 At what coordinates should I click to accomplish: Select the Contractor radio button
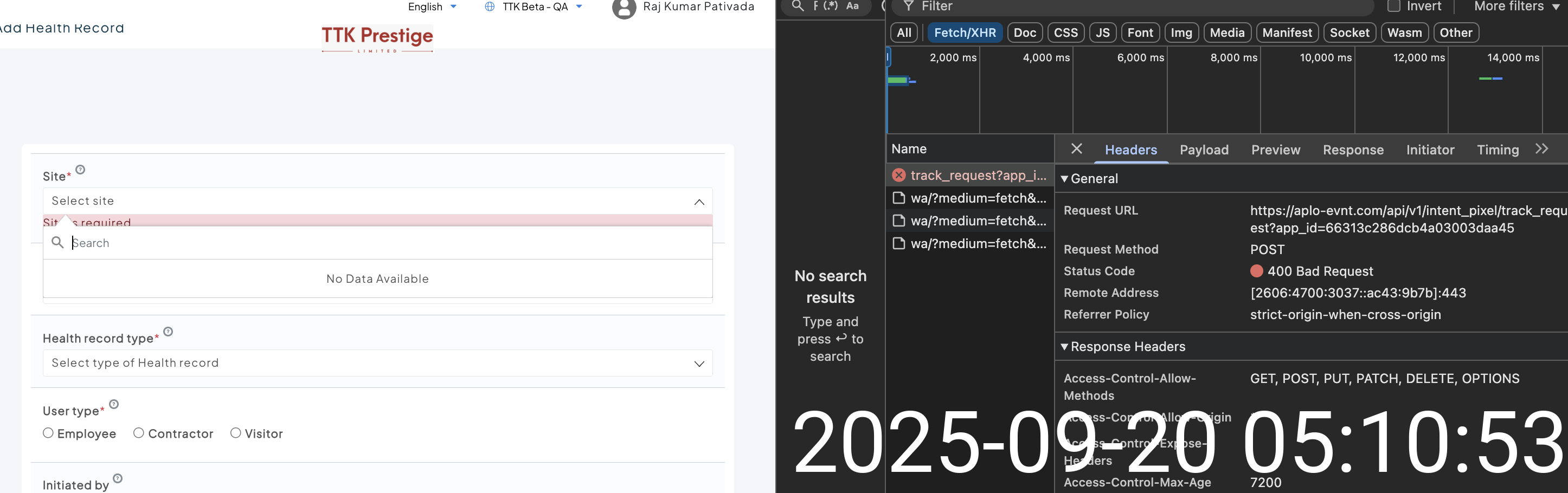click(x=139, y=433)
